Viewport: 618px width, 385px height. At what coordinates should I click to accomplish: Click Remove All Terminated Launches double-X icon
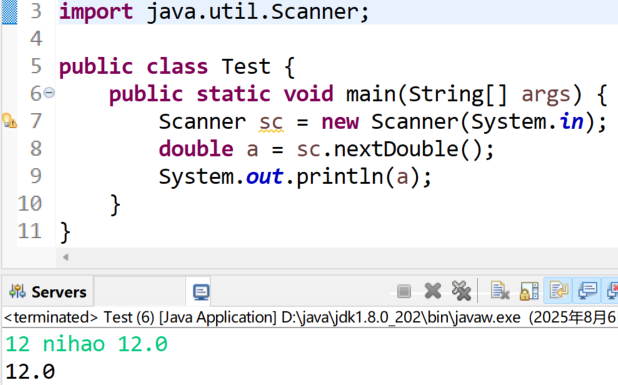461,291
